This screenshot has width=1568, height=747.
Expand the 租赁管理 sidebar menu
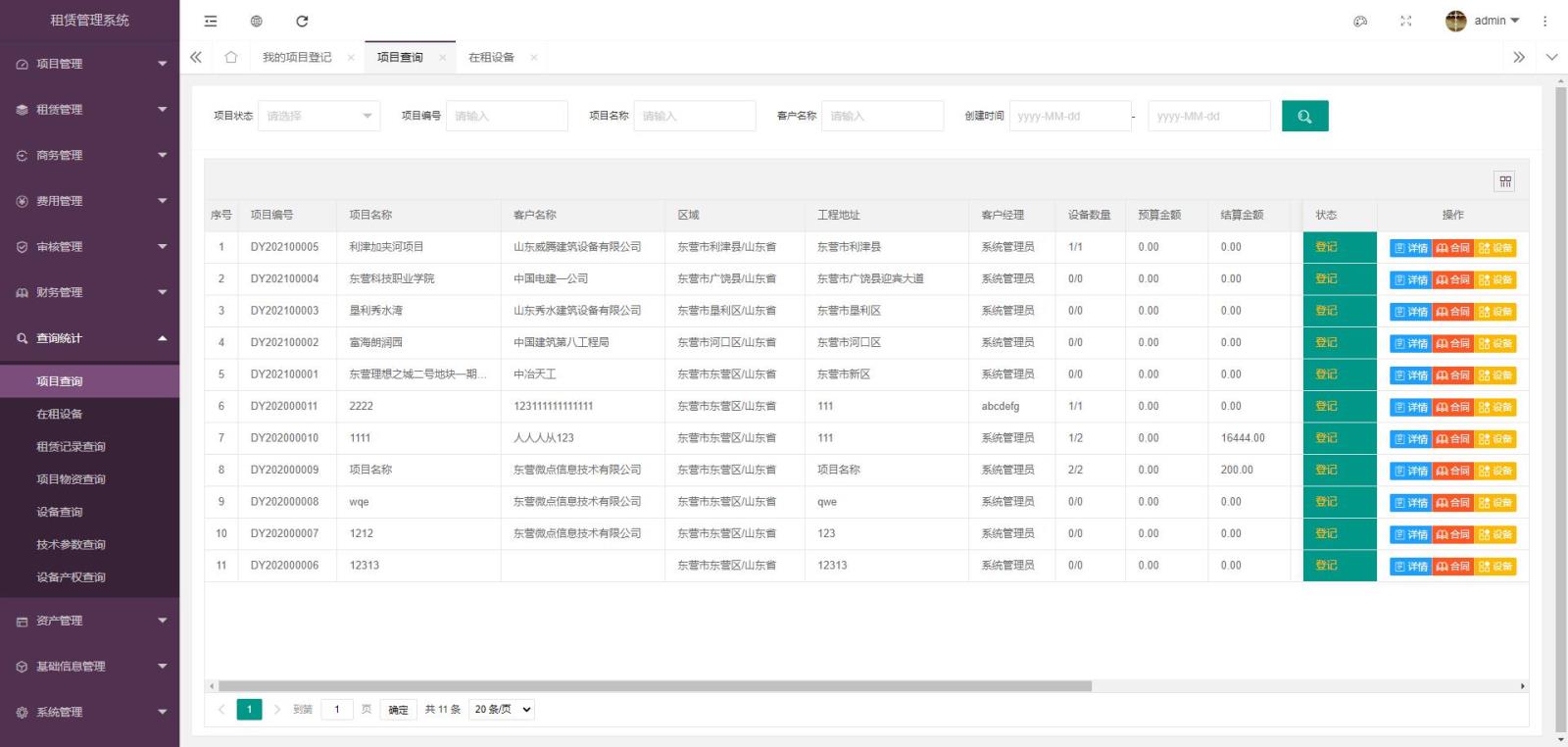89,110
